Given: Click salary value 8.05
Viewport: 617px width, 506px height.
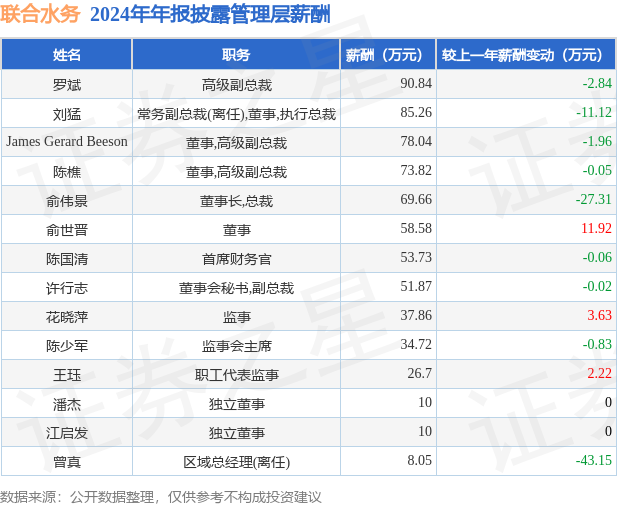Looking at the screenshot, I should click(x=419, y=460).
